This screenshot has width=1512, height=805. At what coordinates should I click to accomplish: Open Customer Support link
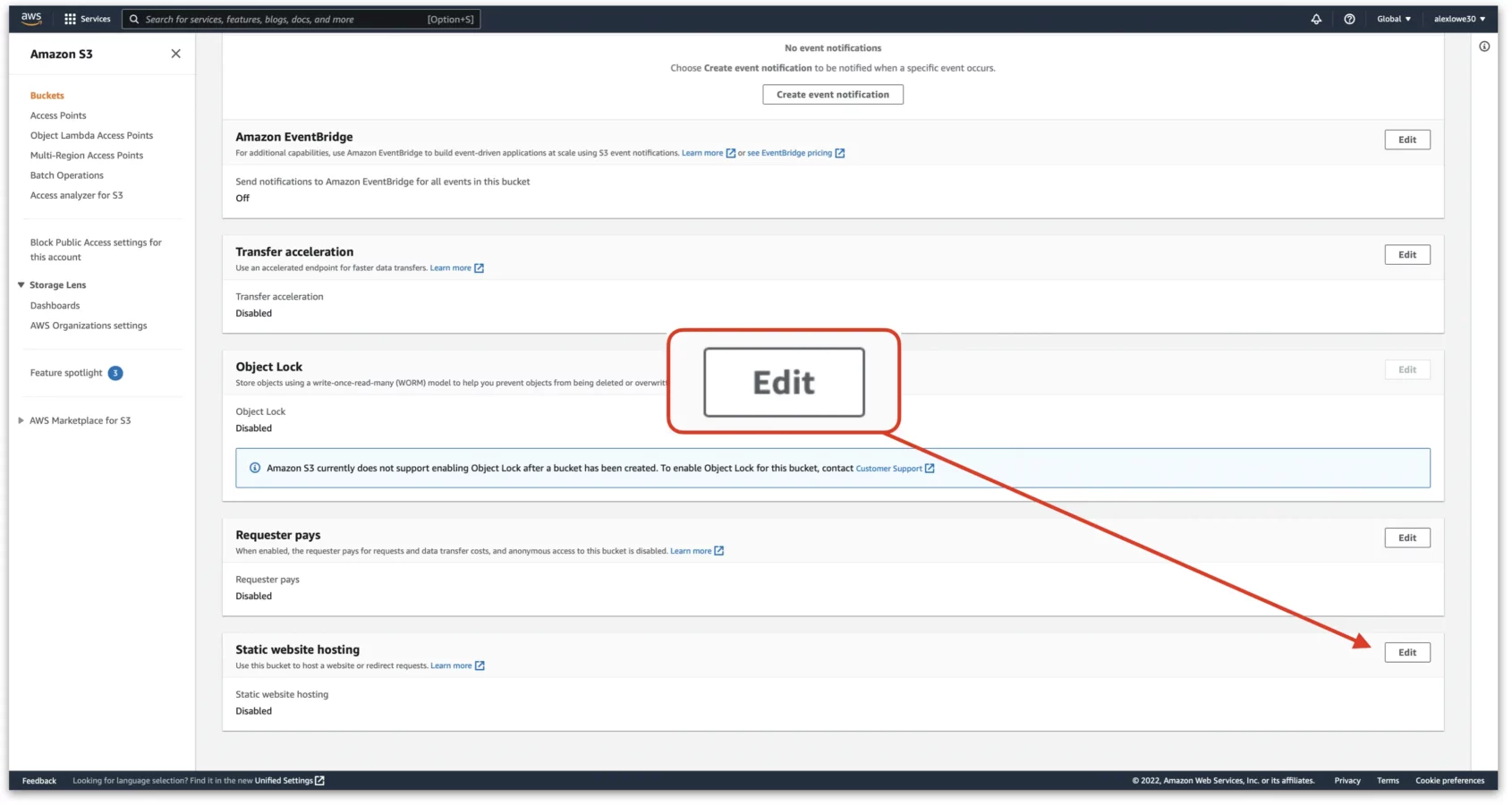point(888,469)
